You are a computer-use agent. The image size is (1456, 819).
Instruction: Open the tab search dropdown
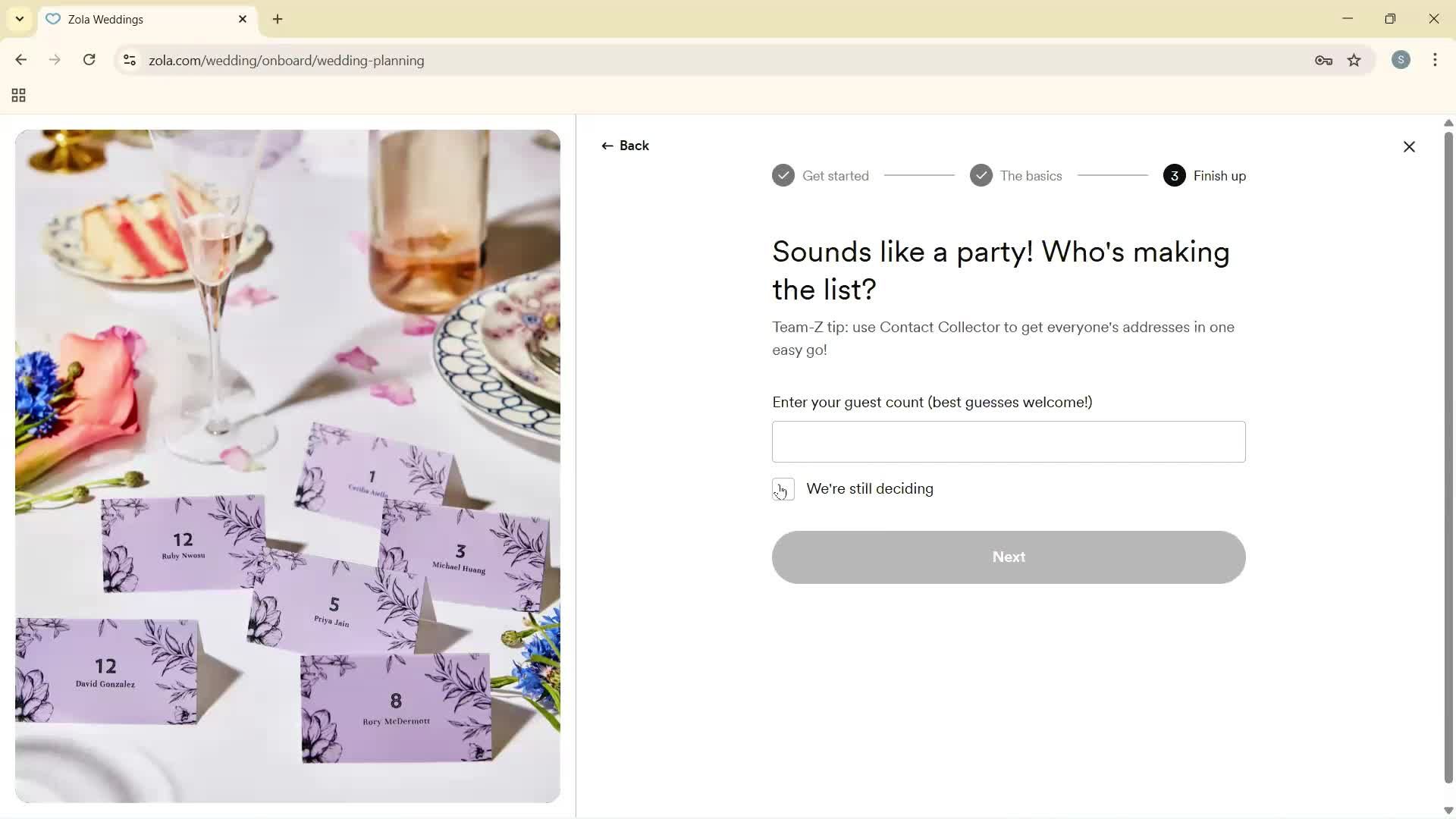pos(19,19)
